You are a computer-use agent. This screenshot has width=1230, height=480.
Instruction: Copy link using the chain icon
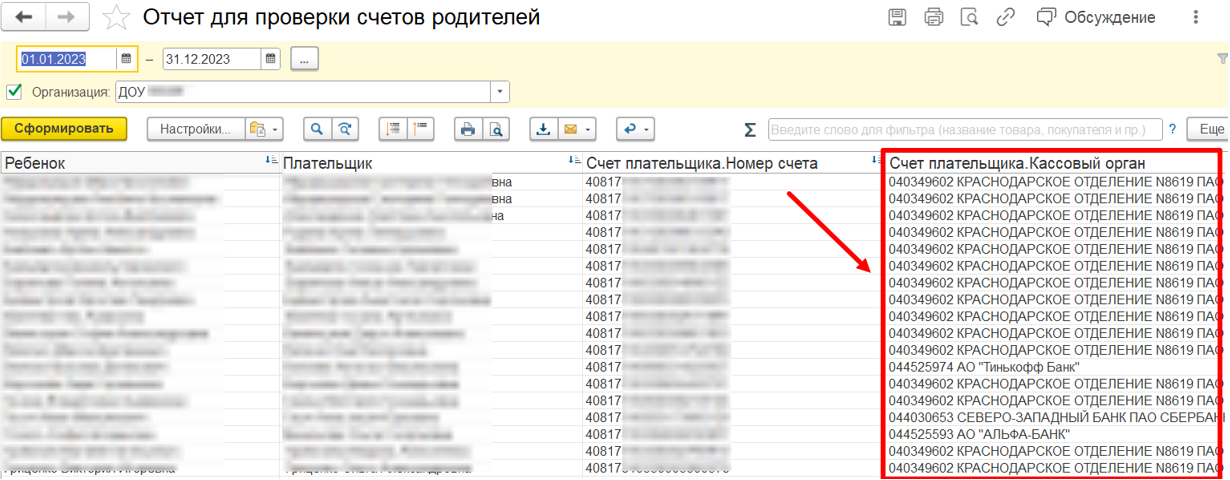1006,17
